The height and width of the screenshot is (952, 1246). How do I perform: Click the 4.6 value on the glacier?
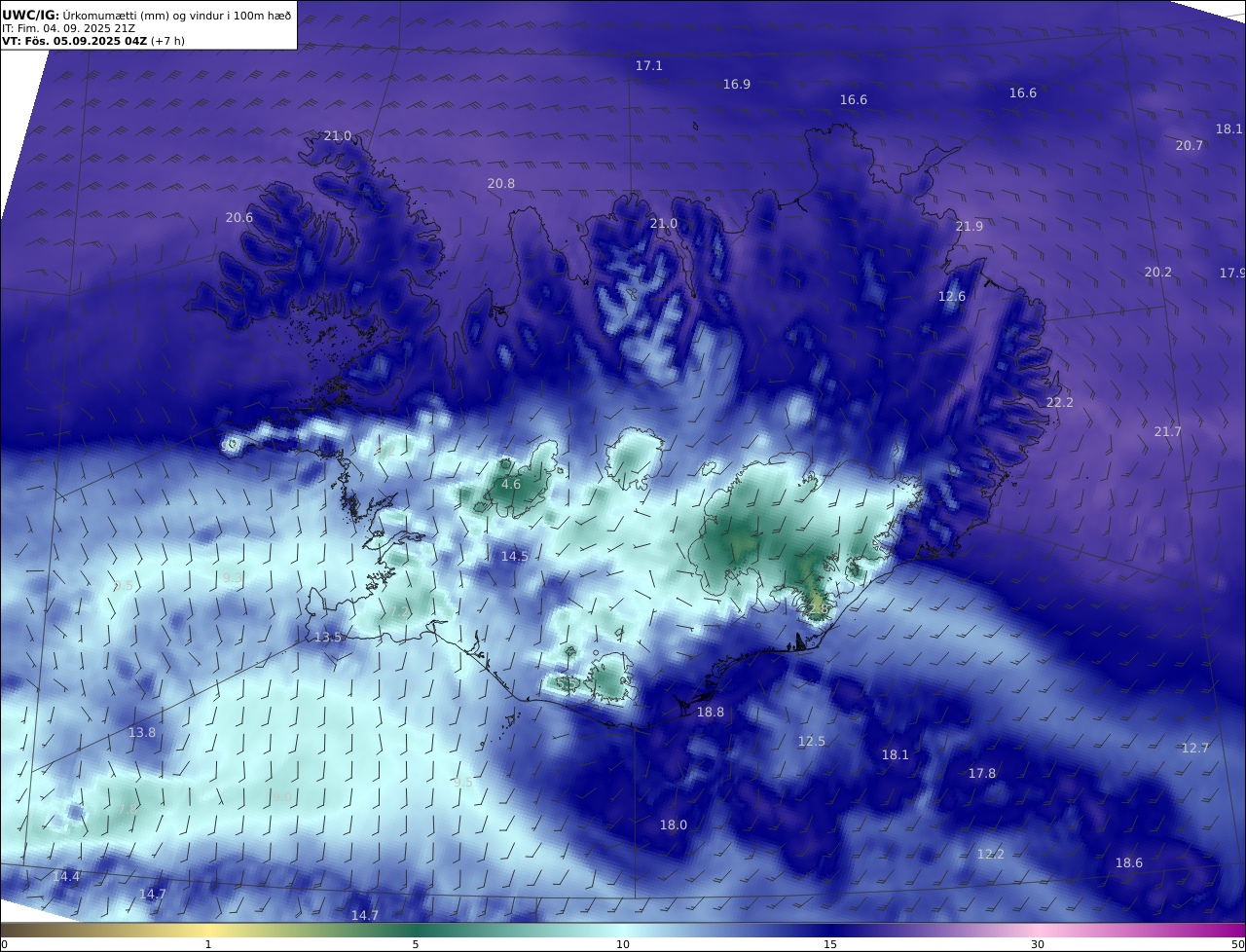point(511,485)
